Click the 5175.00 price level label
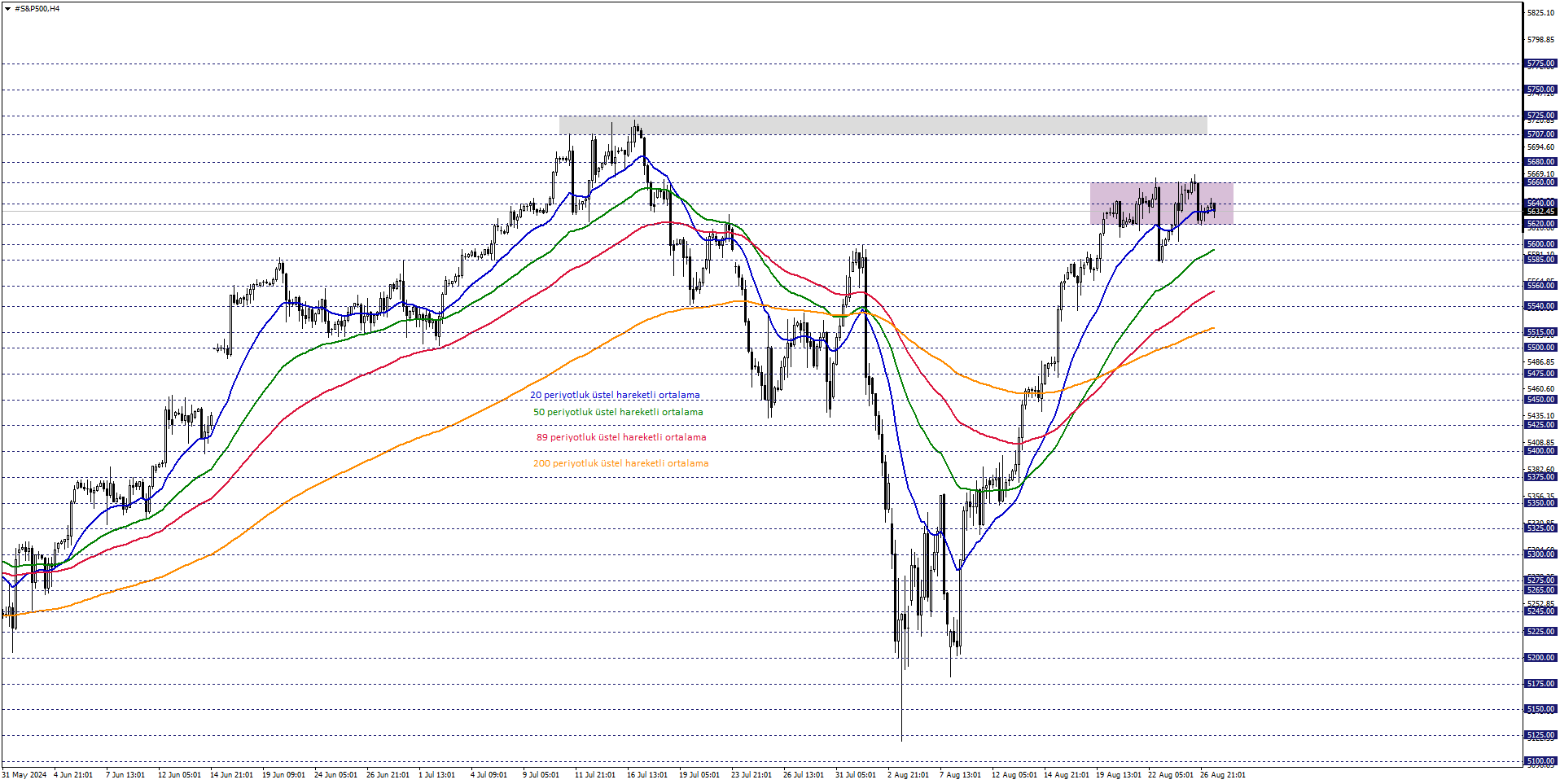Screen dimensions: 1560x784 1540,684
